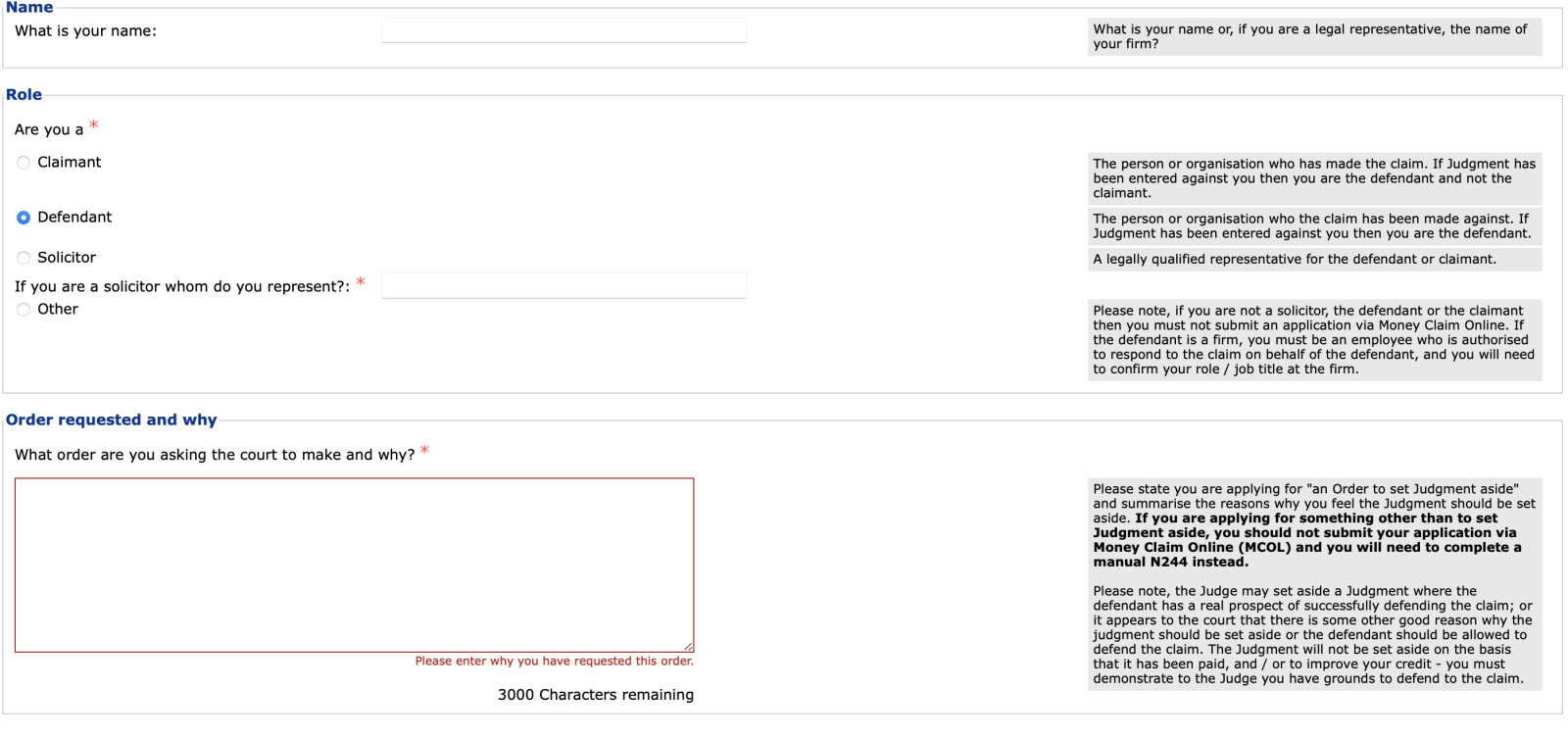Grab the text area resize handle
1568x739 pixels.
(x=688, y=646)
